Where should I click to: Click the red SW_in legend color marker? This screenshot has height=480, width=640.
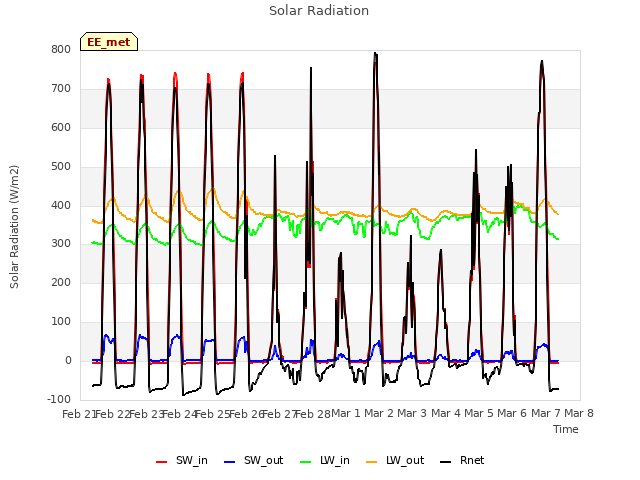(x=162, y=462)
